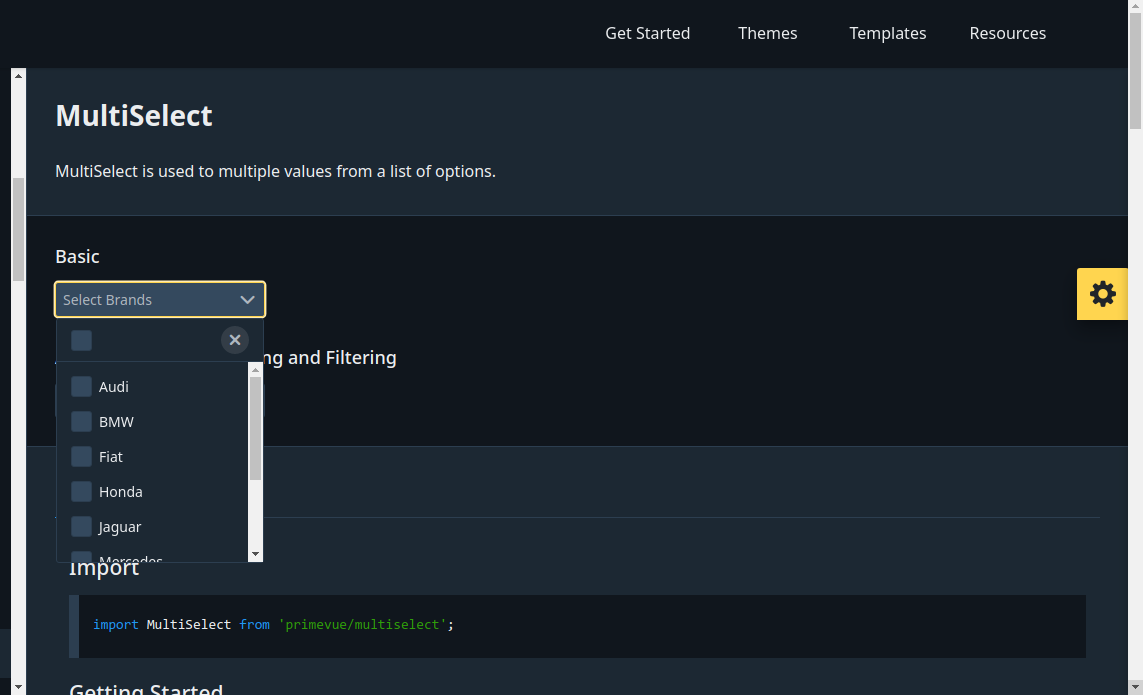Click the Select Brands placeholder text
1143x695 pixels.
click(x=107, y=300)
